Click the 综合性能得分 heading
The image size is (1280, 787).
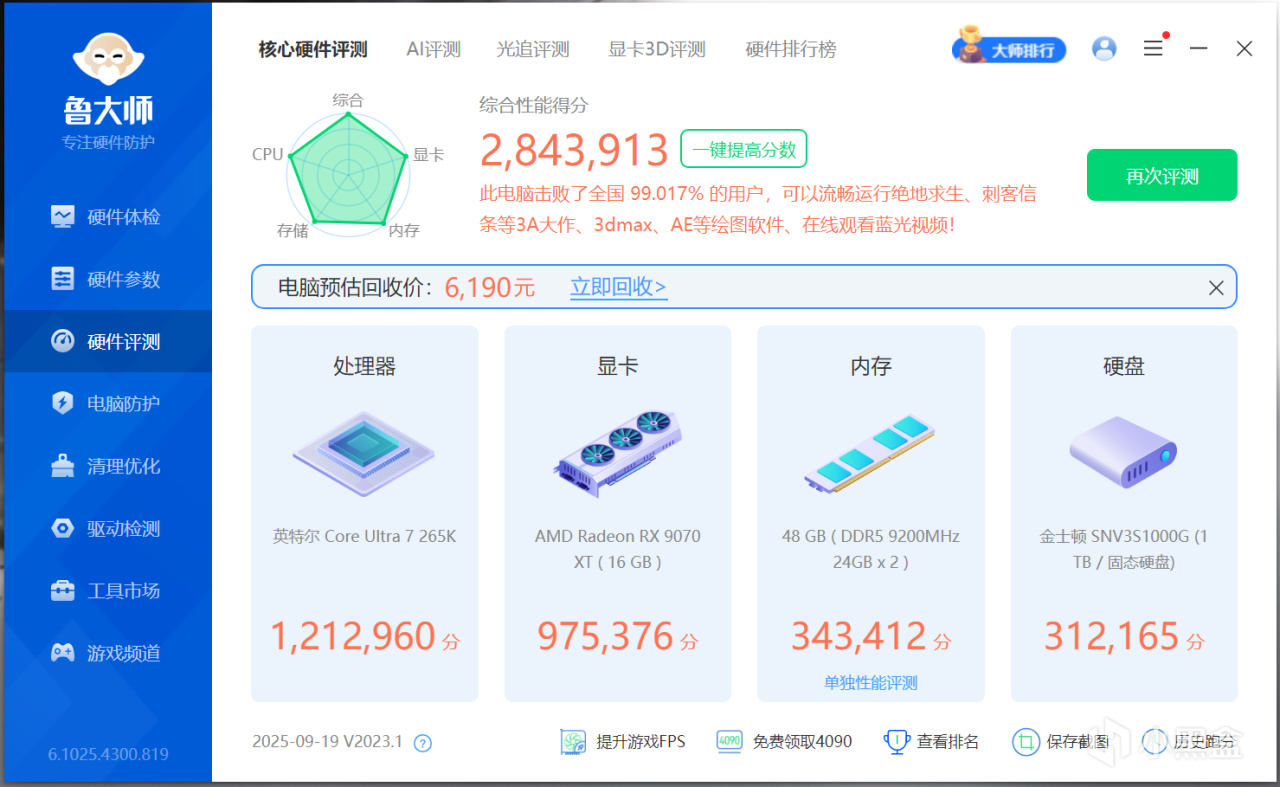pyautogui.click(x=534, y=105)
